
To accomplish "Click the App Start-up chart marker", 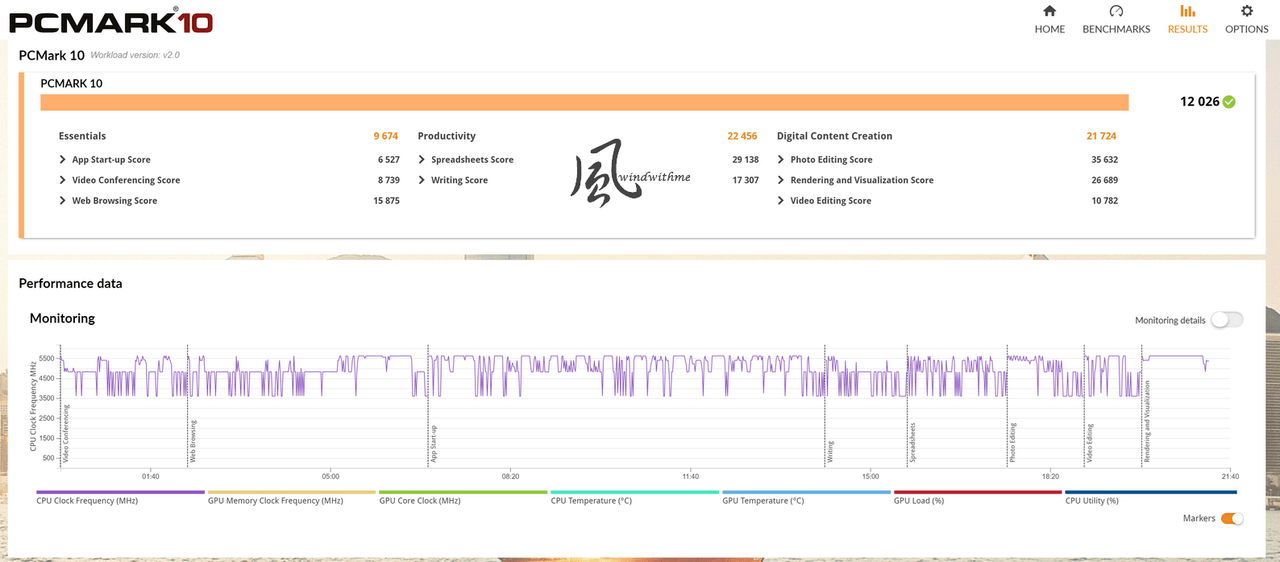I will (434, 443).
